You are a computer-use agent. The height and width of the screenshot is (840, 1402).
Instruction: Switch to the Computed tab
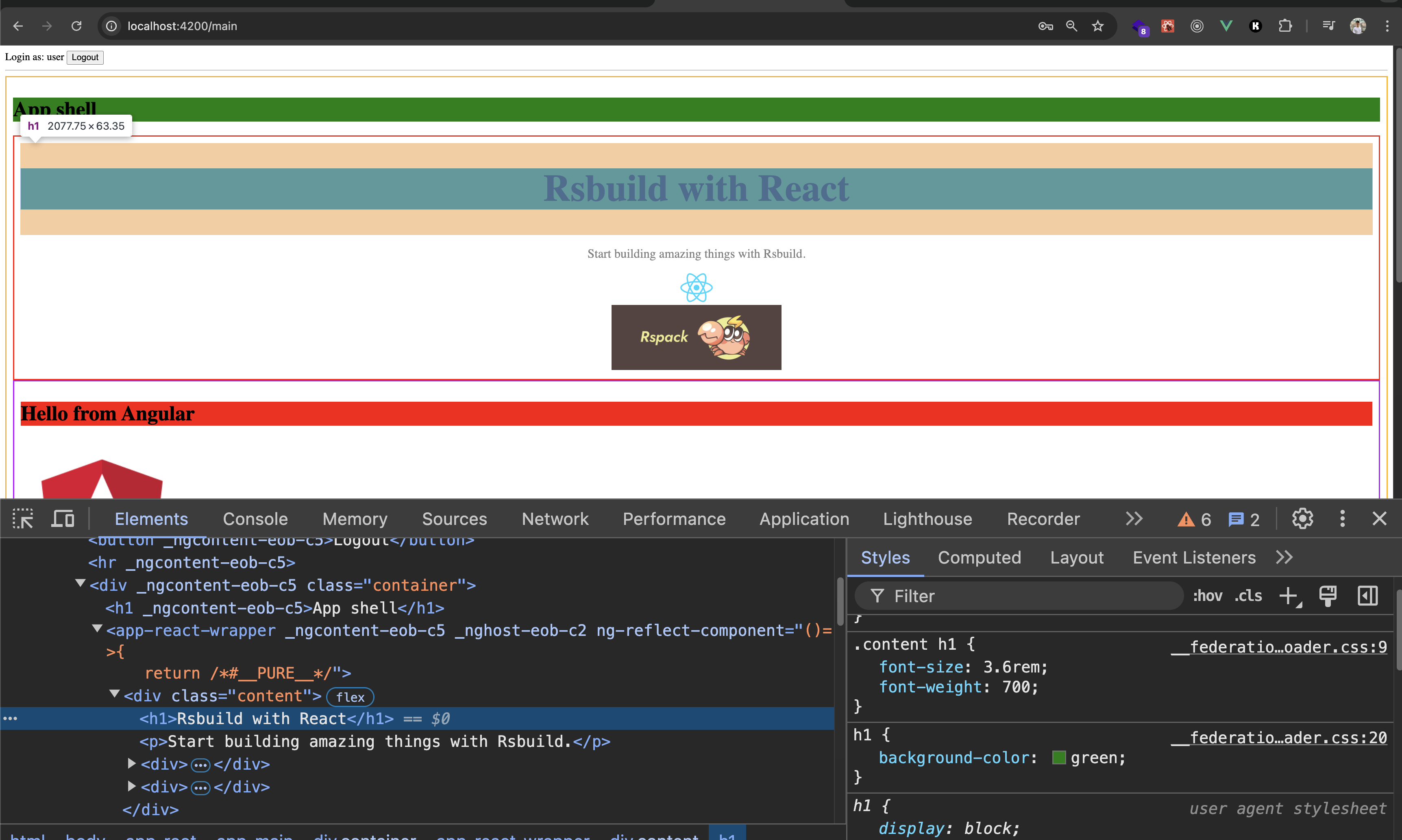pyautogui.click(x=979, y=557)
